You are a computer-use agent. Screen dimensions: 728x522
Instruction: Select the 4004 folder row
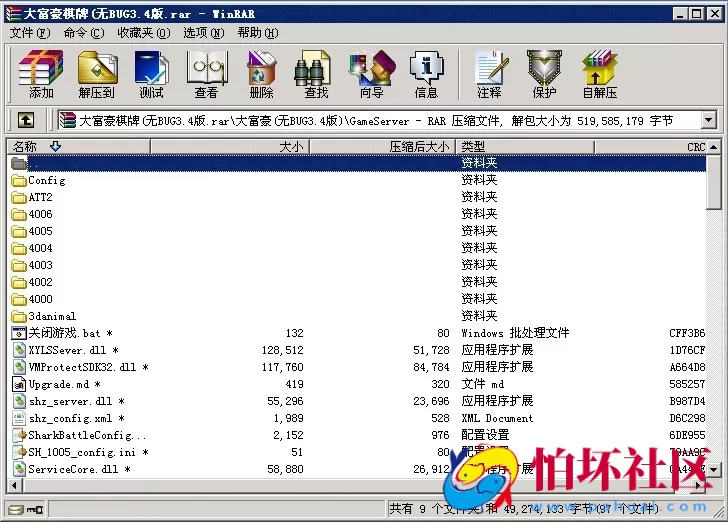357,248
